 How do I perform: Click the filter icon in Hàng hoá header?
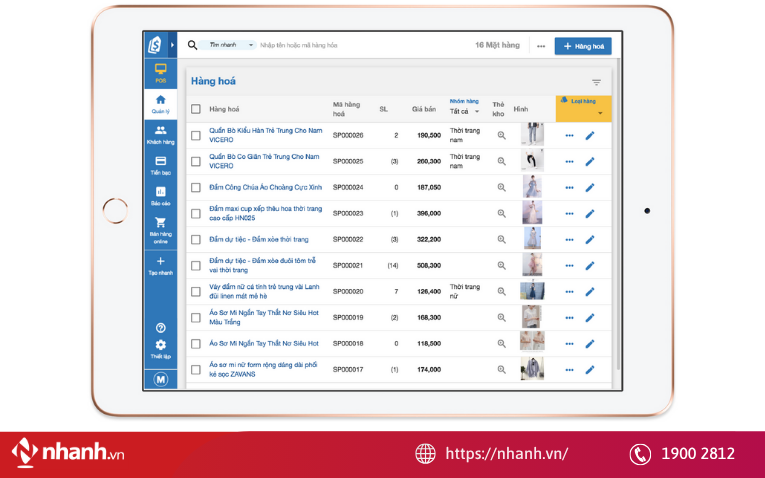pyautogui.click(x=597, y=82)
